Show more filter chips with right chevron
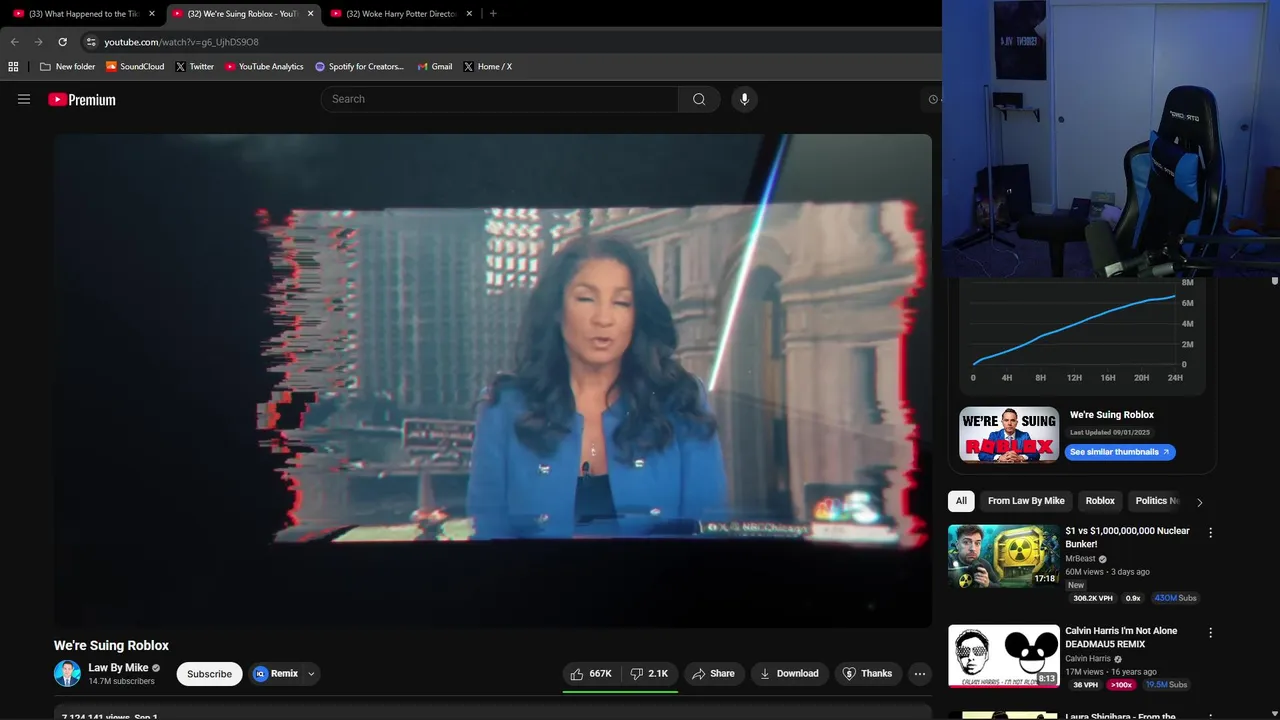Screen dimensions: 1280x720 pos(1199,502)
